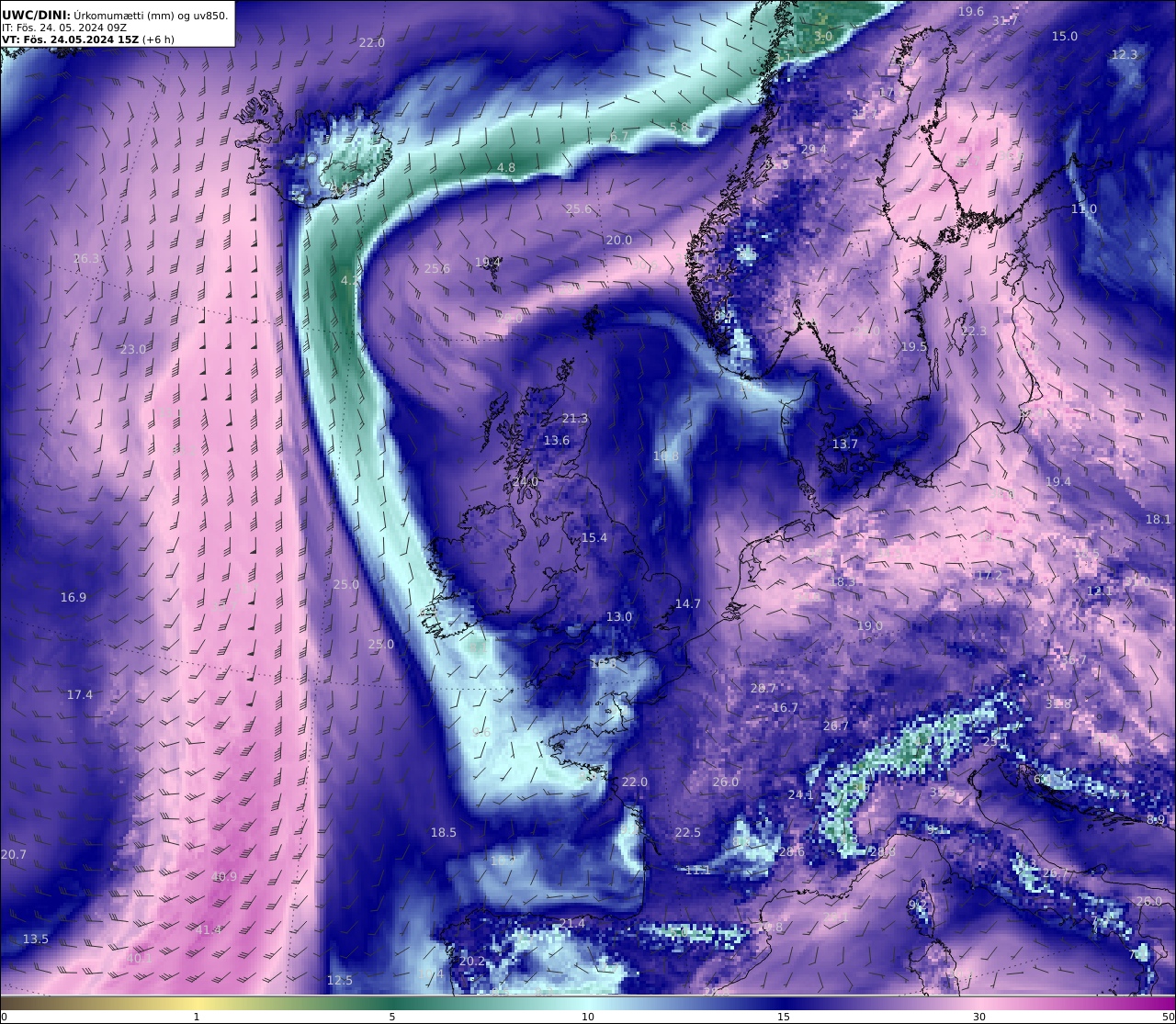
Task: Click the 29.4 value over Norway
Action: (x=814, y=150)
